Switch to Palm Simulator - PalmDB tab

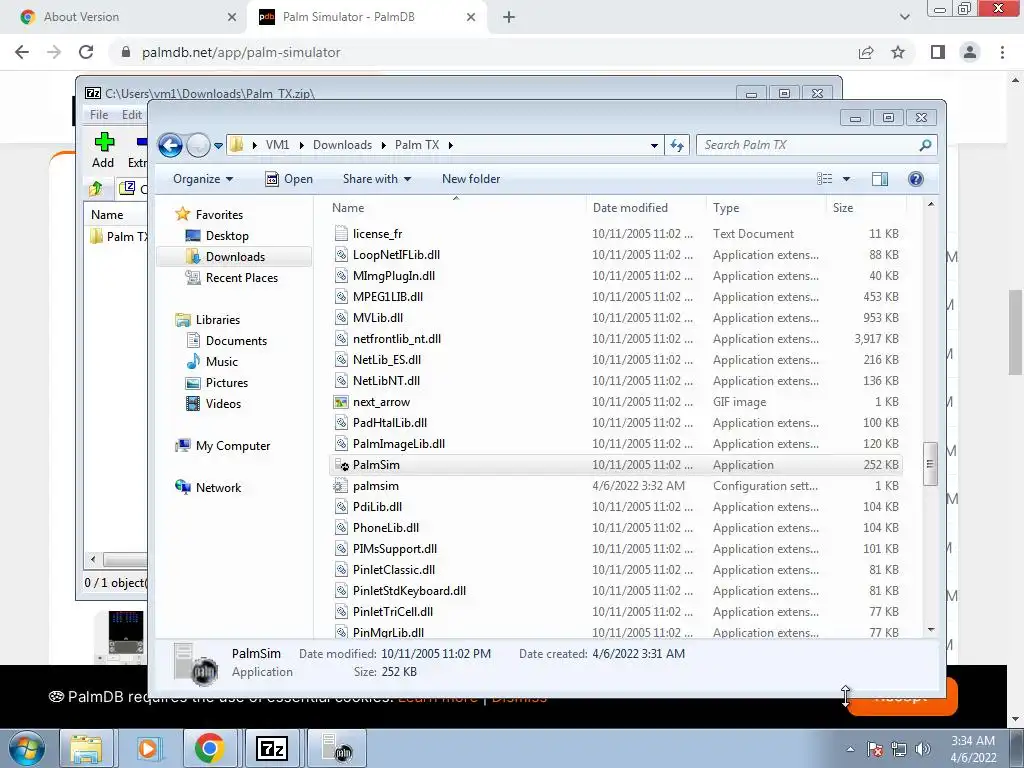pos(367,17)
